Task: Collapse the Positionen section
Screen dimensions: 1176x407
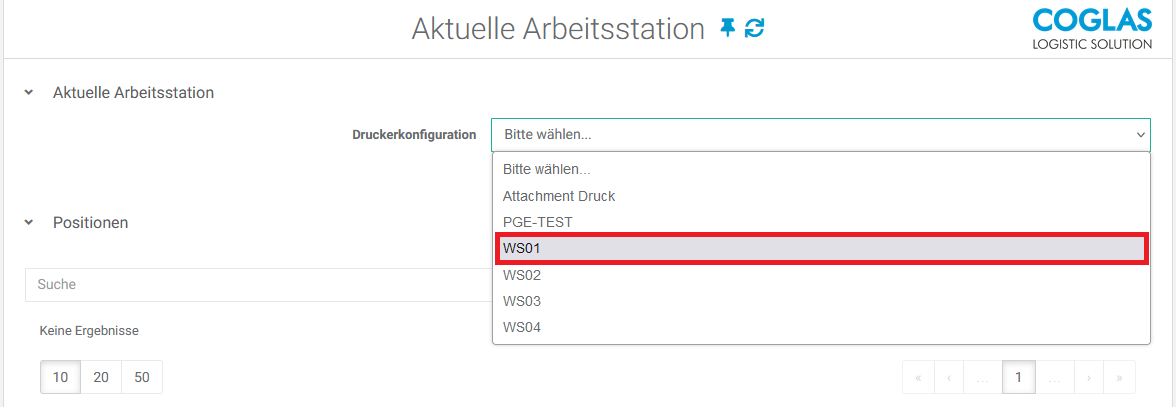Action: [29, 223]
